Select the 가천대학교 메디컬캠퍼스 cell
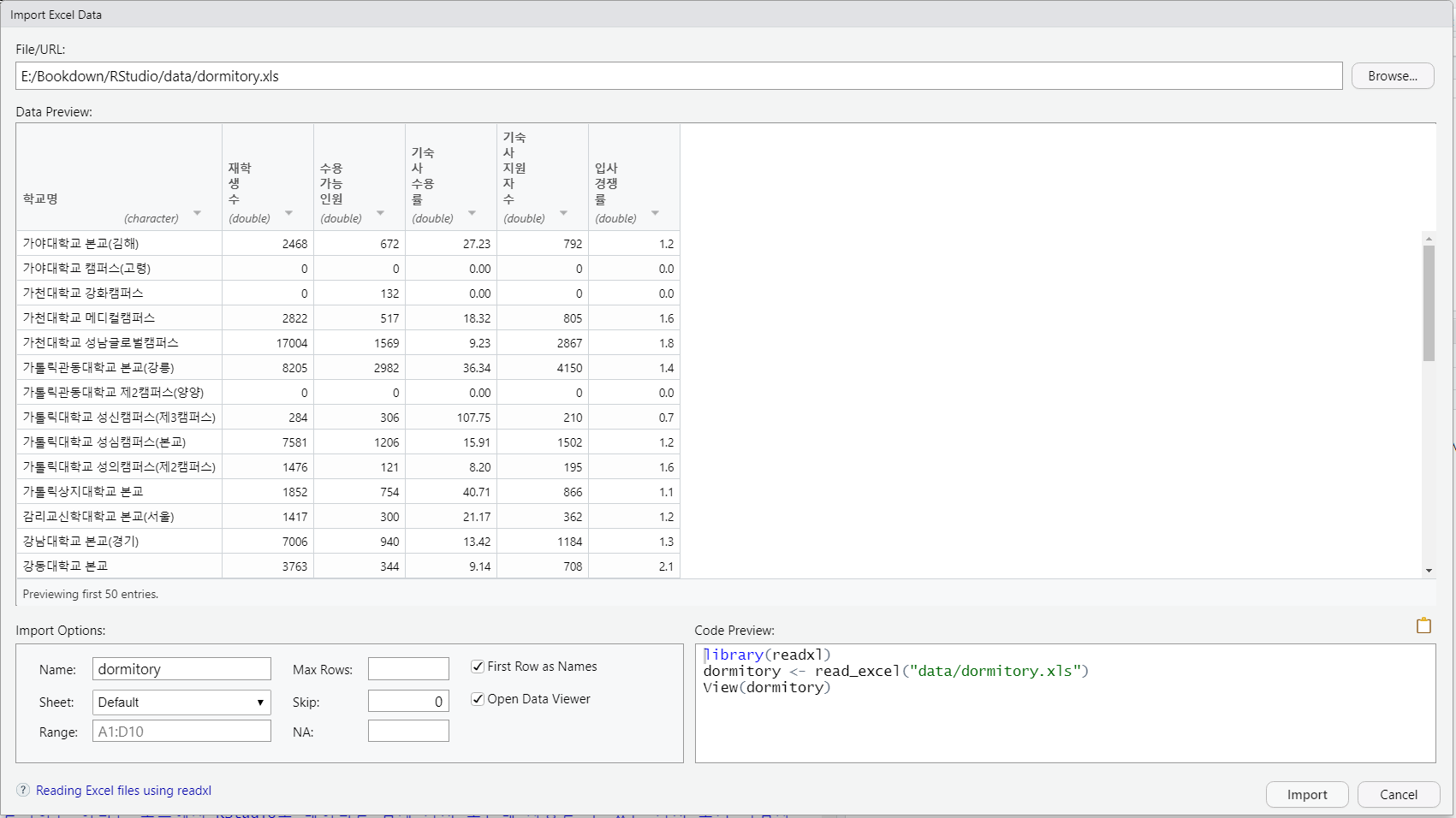 119,318
